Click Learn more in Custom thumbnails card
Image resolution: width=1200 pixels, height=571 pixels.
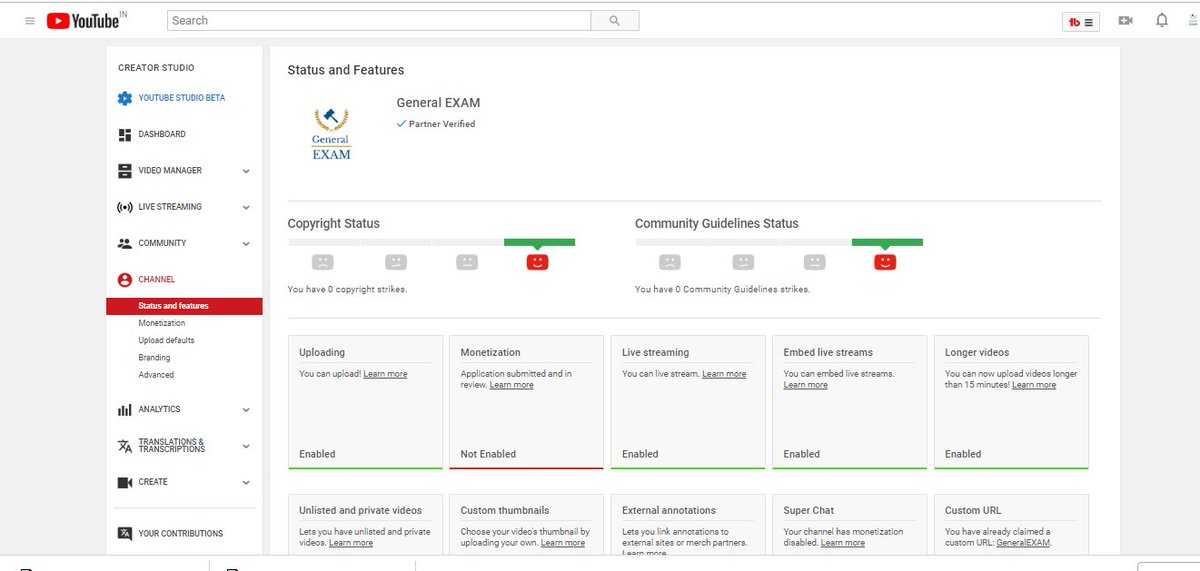563,543
